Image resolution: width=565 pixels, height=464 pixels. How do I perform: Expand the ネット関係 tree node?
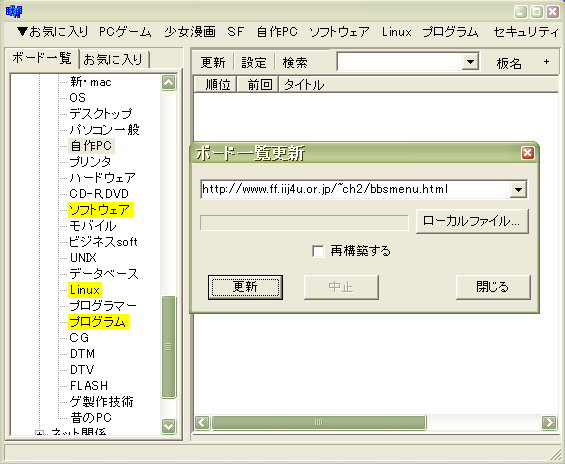tap(39, 433)
